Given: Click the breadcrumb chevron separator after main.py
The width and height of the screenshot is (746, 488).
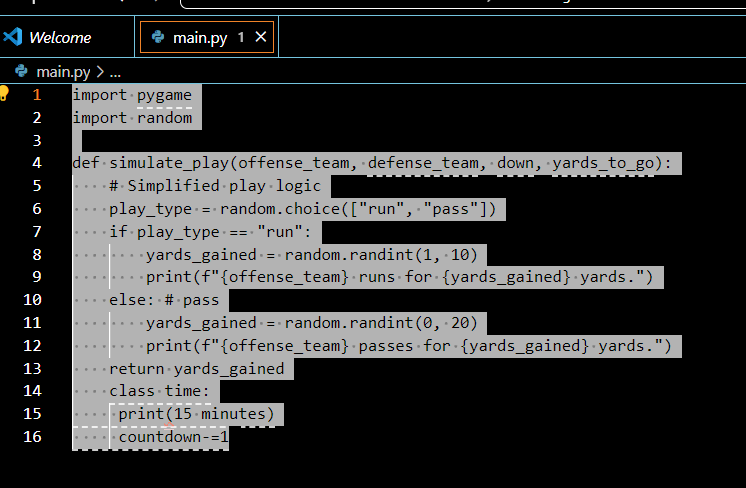Looking at the screenshot, I should pos(100,71).
